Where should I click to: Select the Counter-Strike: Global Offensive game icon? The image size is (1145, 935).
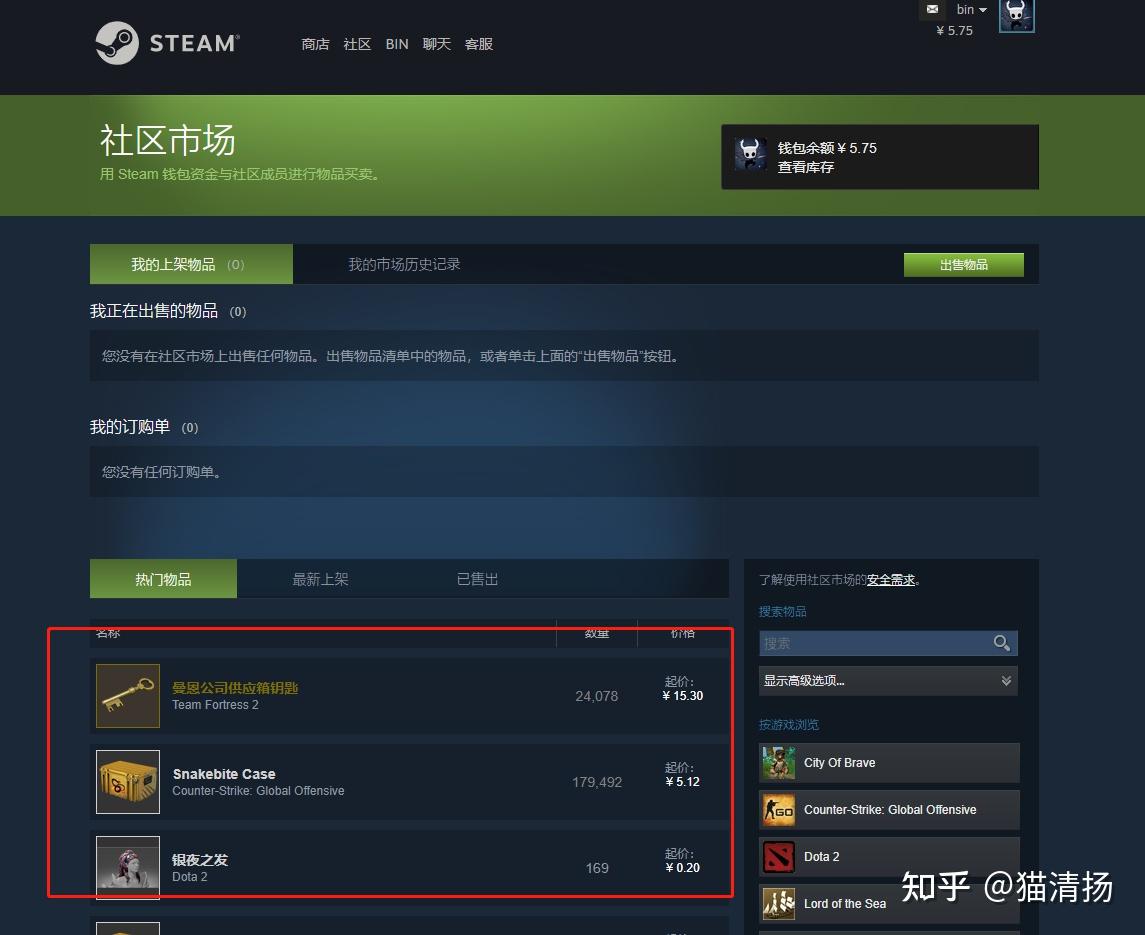(x=779, y=809)
